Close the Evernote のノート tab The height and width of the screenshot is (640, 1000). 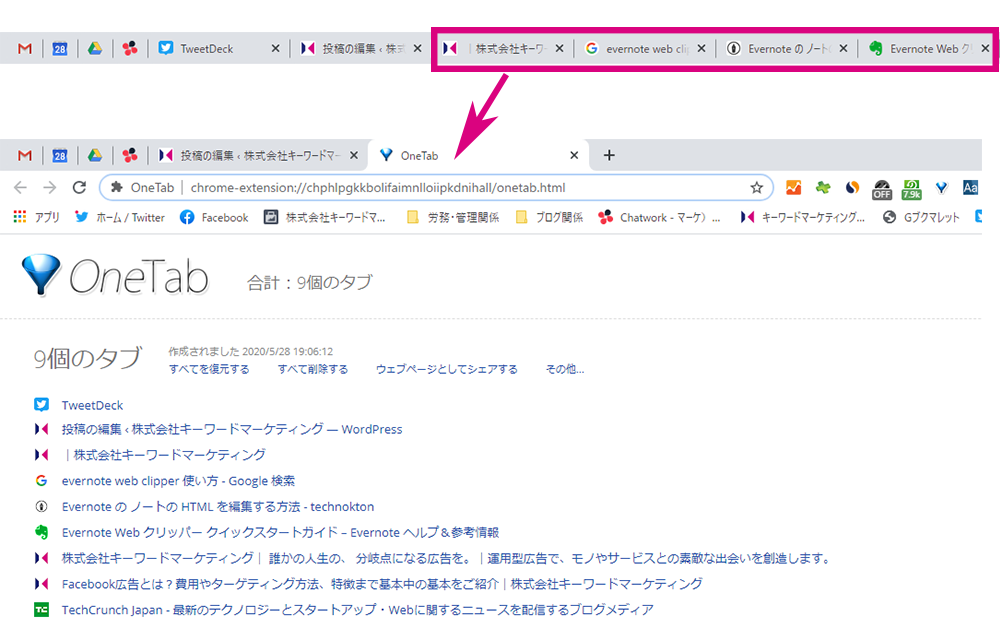point(843,48)
